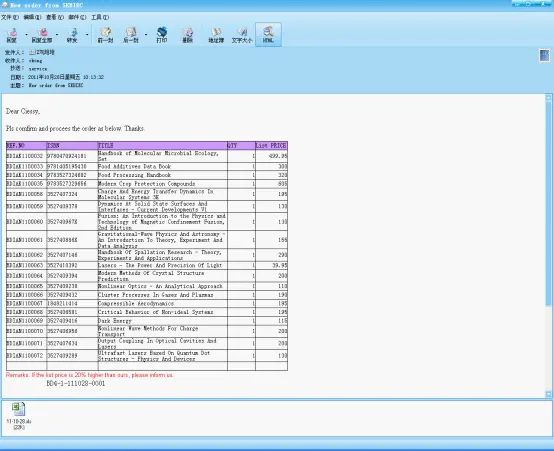
Task: Click the Reply (回复) toolbar icon
Action: [12, 35]
